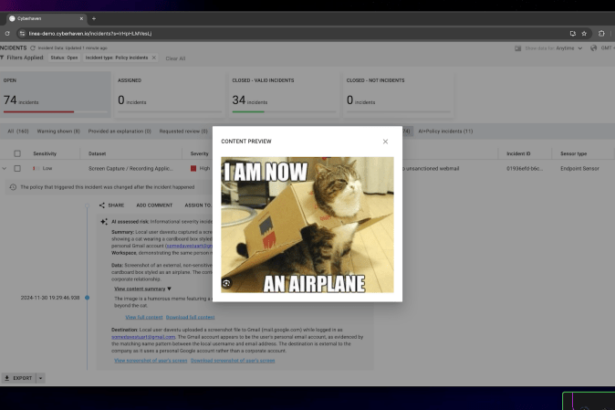Open the Export dropdown arrow

[x=40, y=378]
